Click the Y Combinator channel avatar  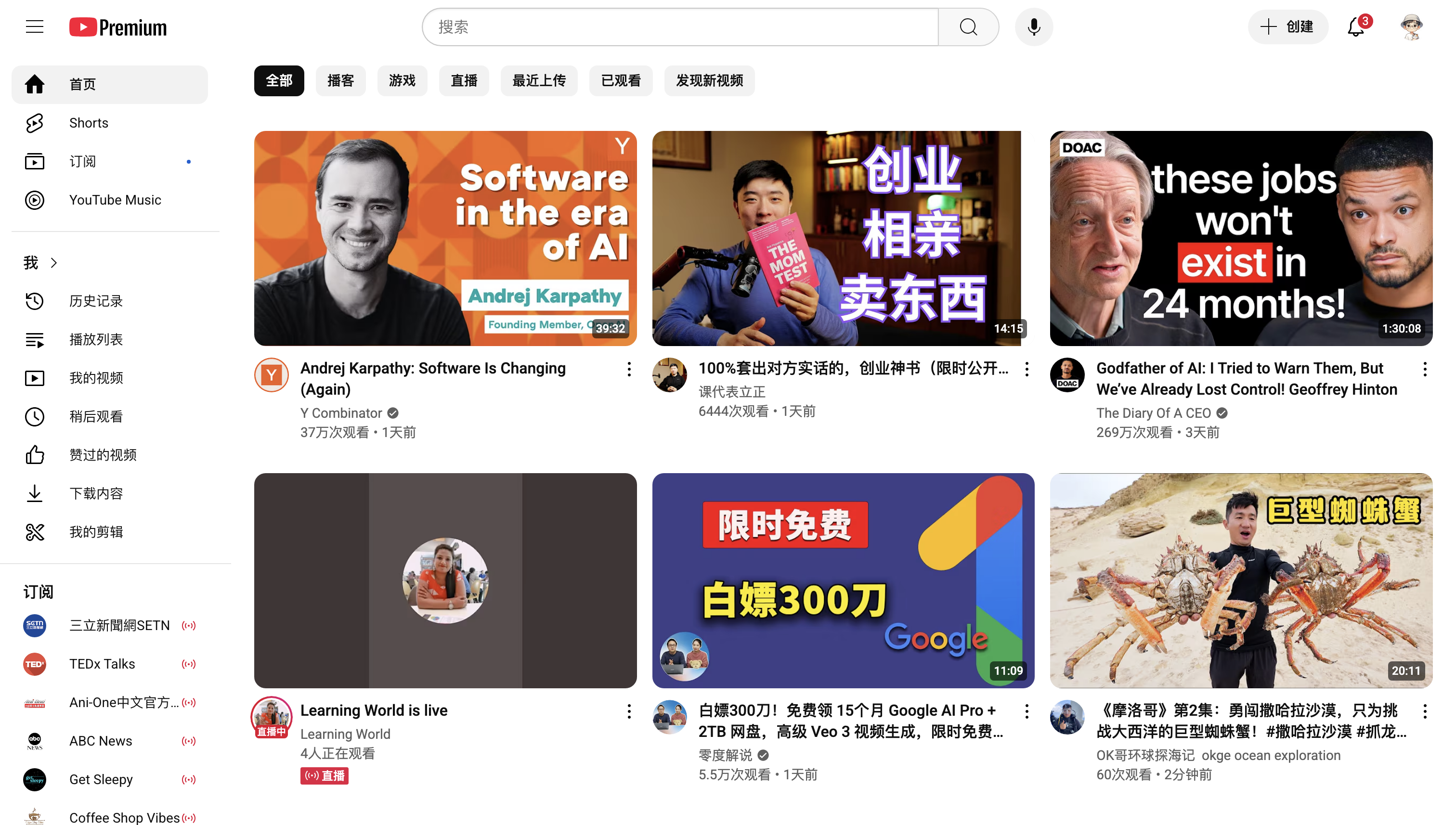pos(272,375)
